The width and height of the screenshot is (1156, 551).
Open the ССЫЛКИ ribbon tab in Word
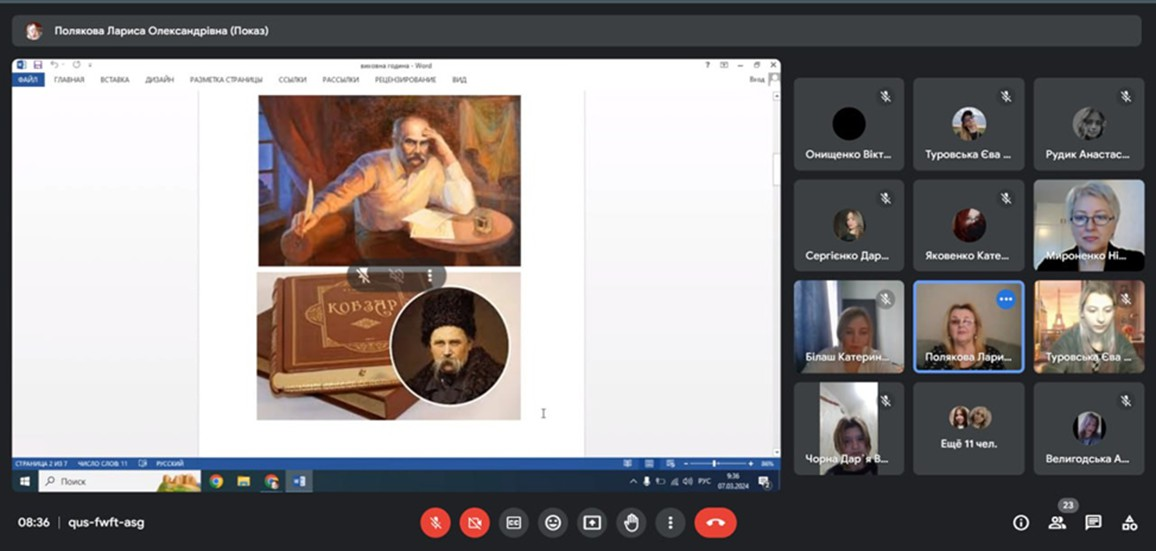293,80
